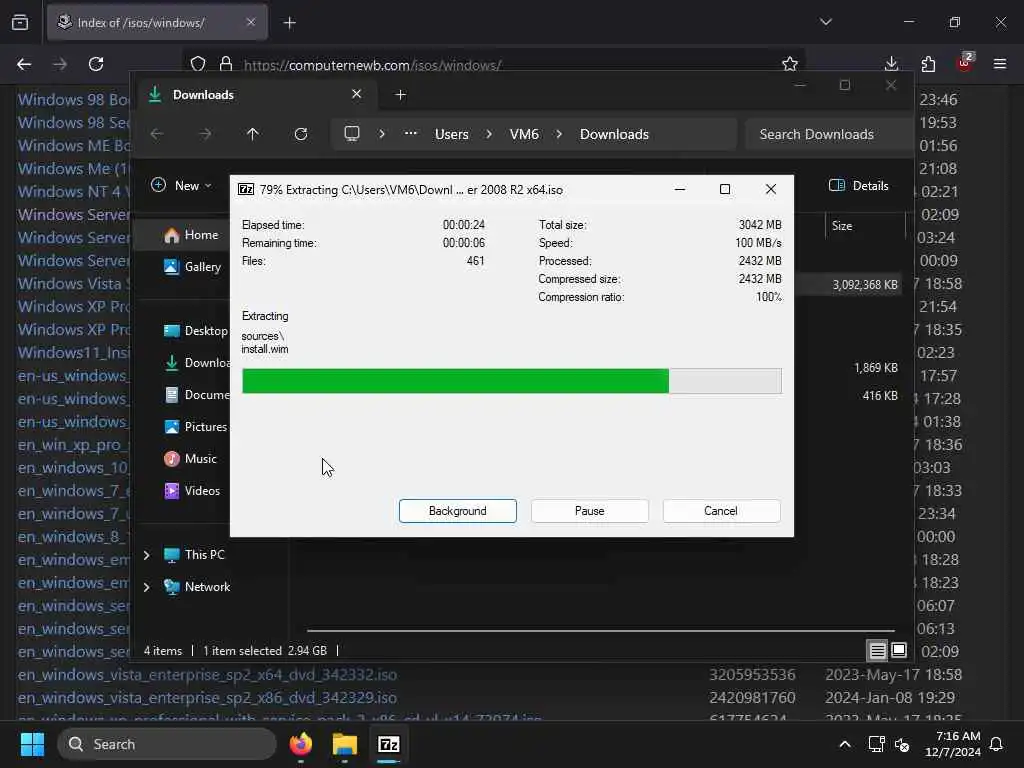The width and height of the screenshot is (1024, 768).
Task: Open the New dropdown in Explorer
Action: point(182,185)
